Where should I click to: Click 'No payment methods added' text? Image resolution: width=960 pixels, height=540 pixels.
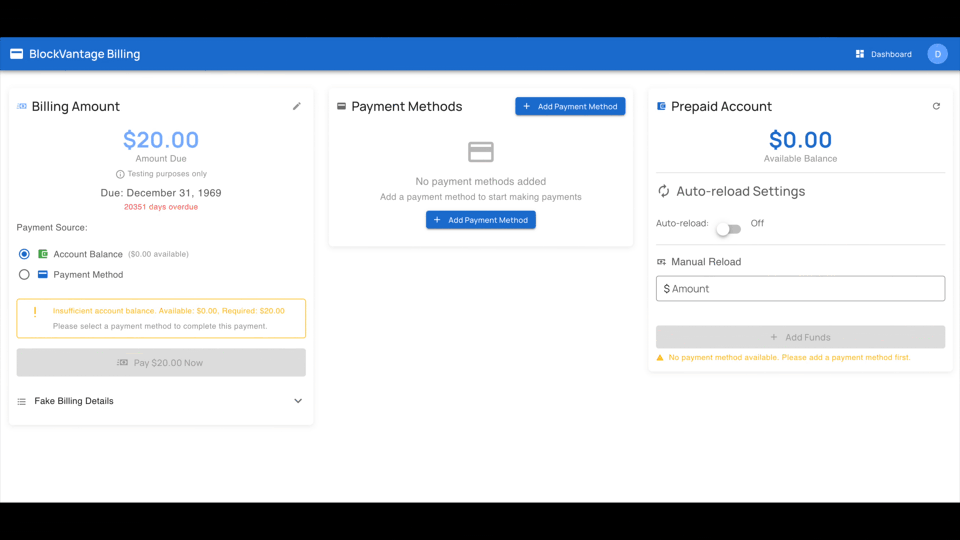pyautogui.click(x=481, y=181)
